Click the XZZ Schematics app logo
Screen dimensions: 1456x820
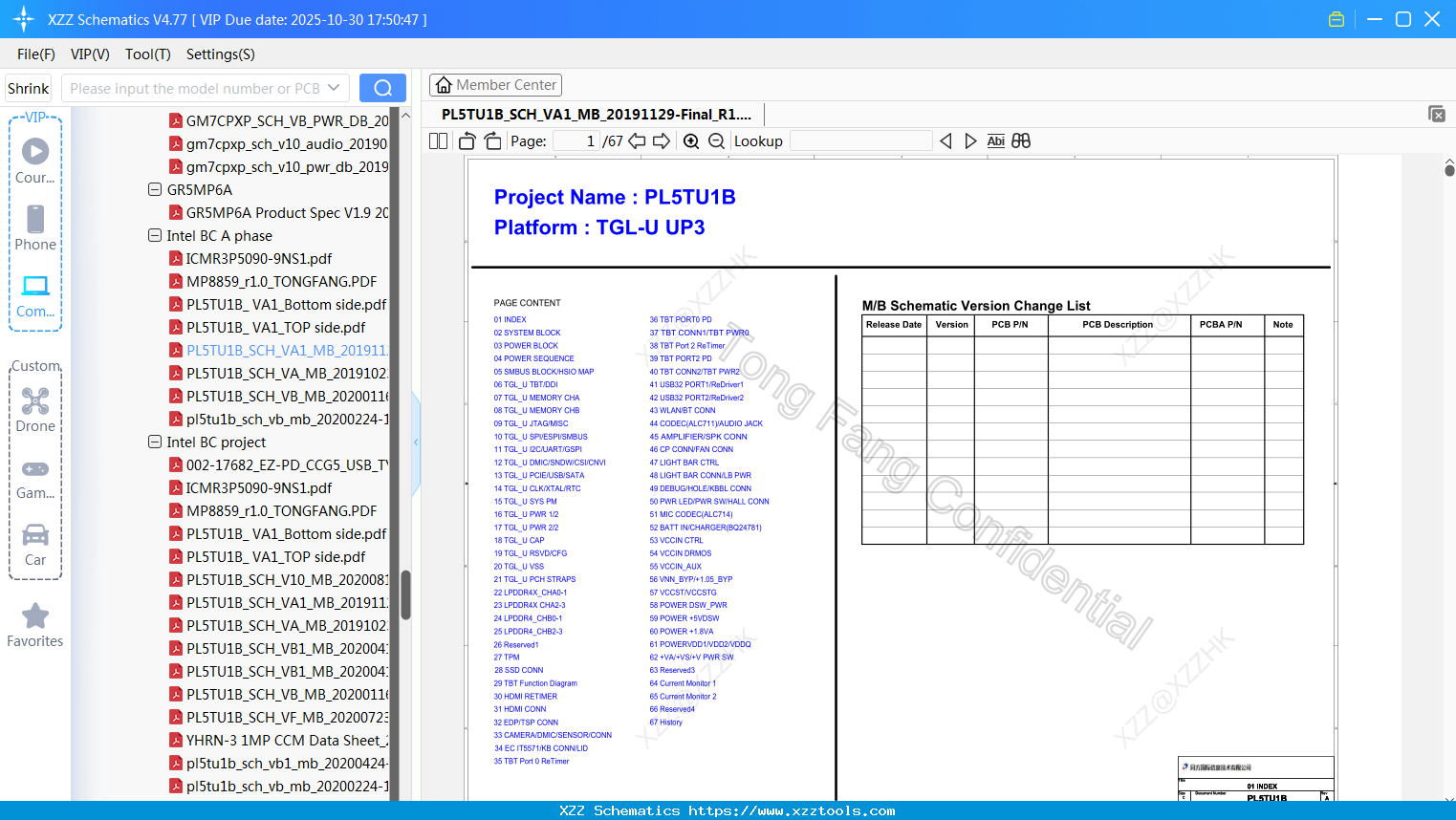pyautogui.click(x=24, y=19)
